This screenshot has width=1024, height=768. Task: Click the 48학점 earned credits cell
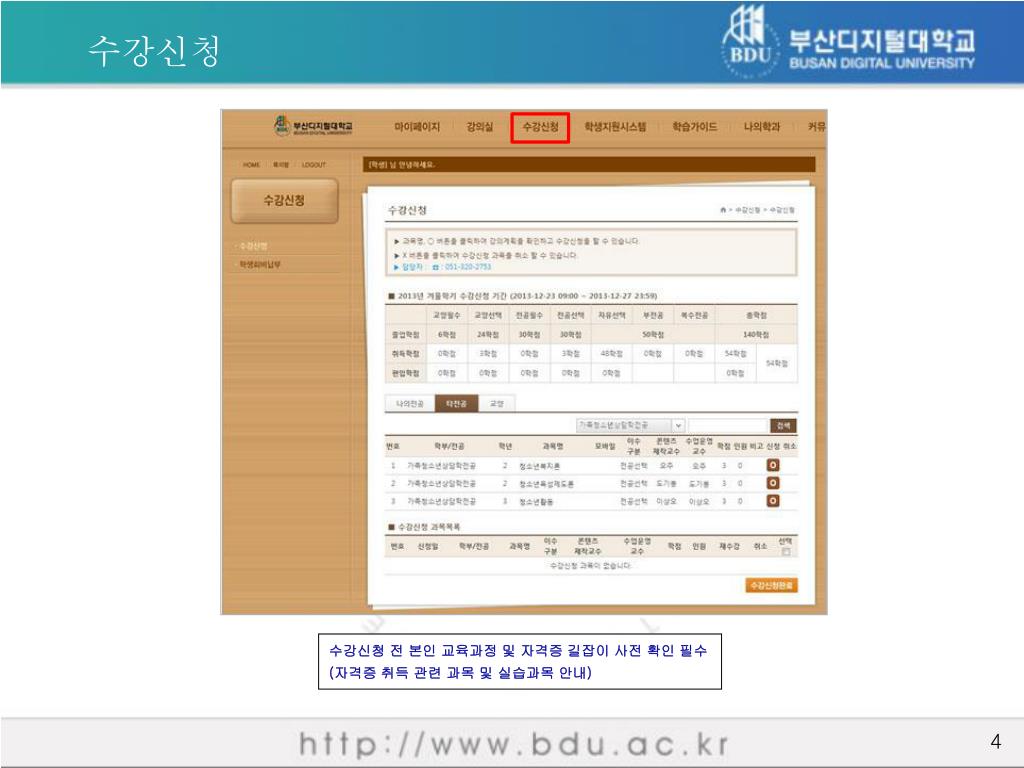[x=611, y=353]
